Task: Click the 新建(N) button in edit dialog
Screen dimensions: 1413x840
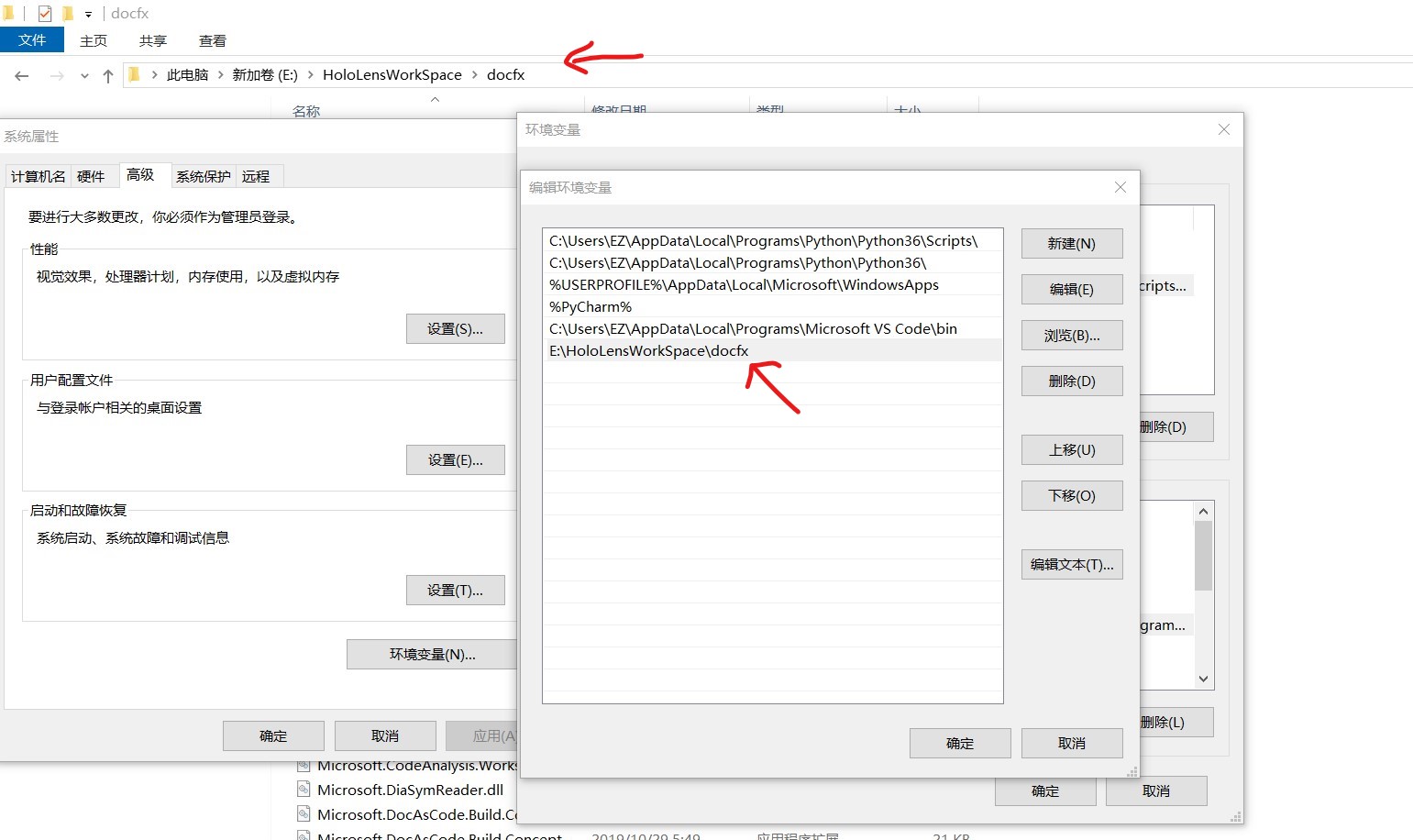Action: click(x=1071, y=243)
